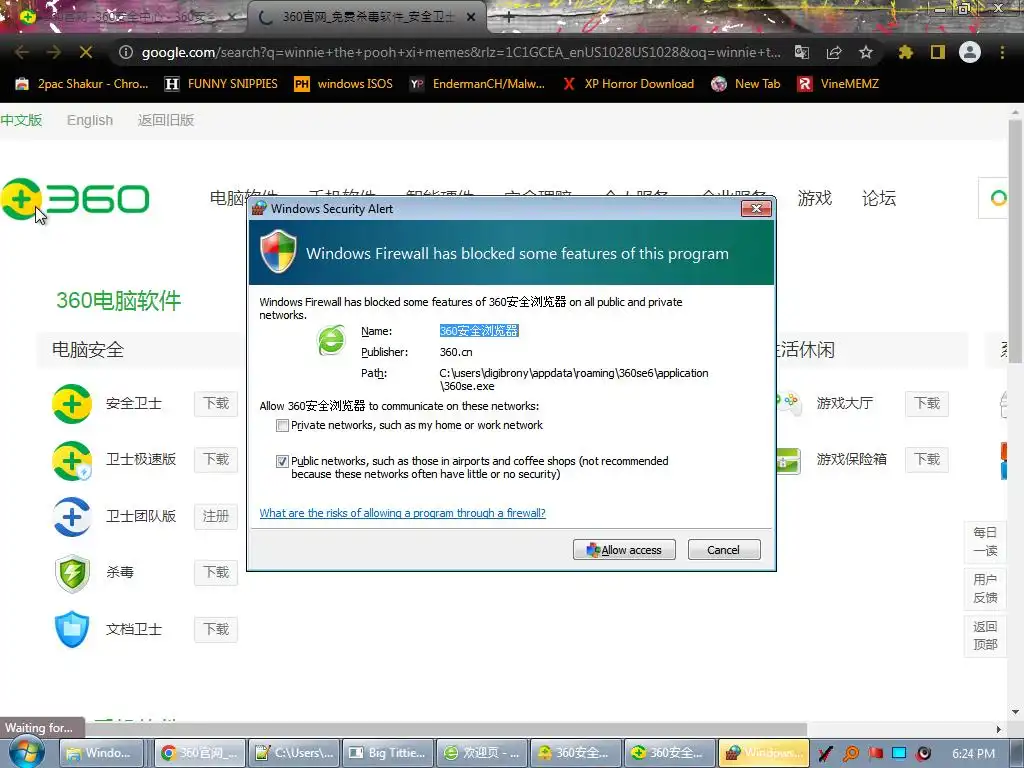Viewport: 1024px width, 768px height.
Task: Open the XP Horror Download bookmark
Action: pos(628,84)
